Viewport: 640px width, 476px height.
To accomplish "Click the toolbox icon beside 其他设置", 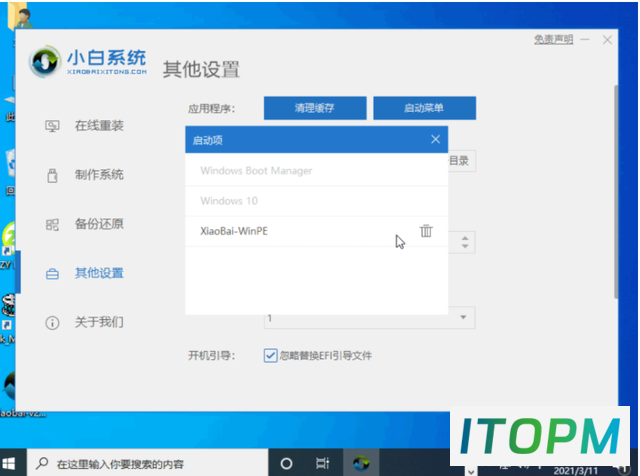I will pos(52,274).
